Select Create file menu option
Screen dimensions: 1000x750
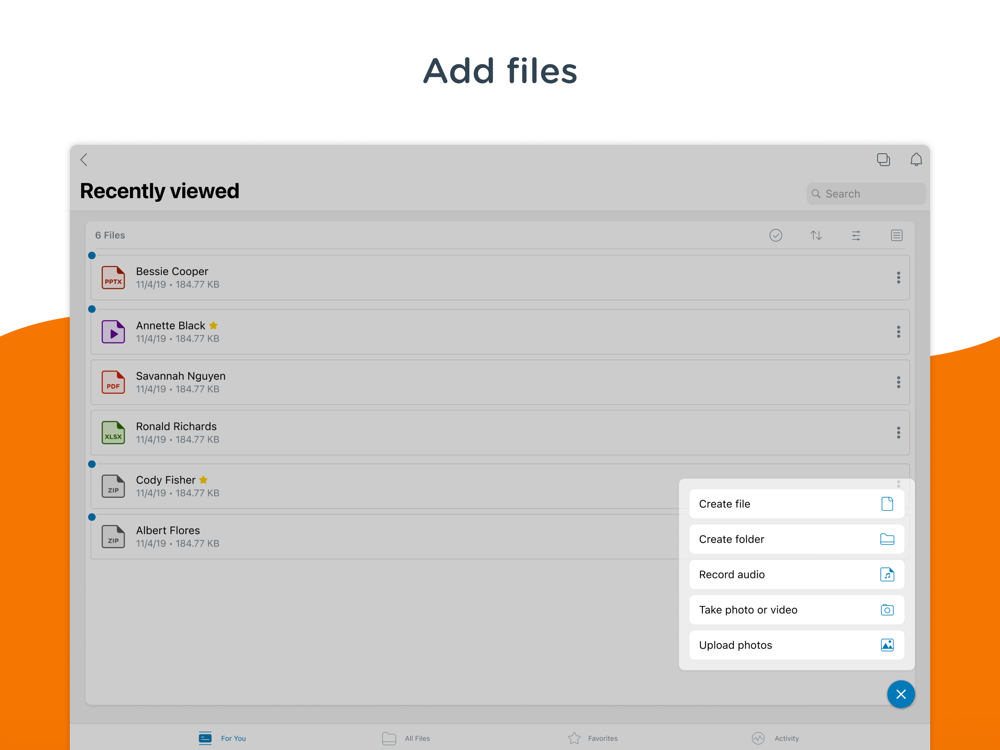[x=797, y=504]
